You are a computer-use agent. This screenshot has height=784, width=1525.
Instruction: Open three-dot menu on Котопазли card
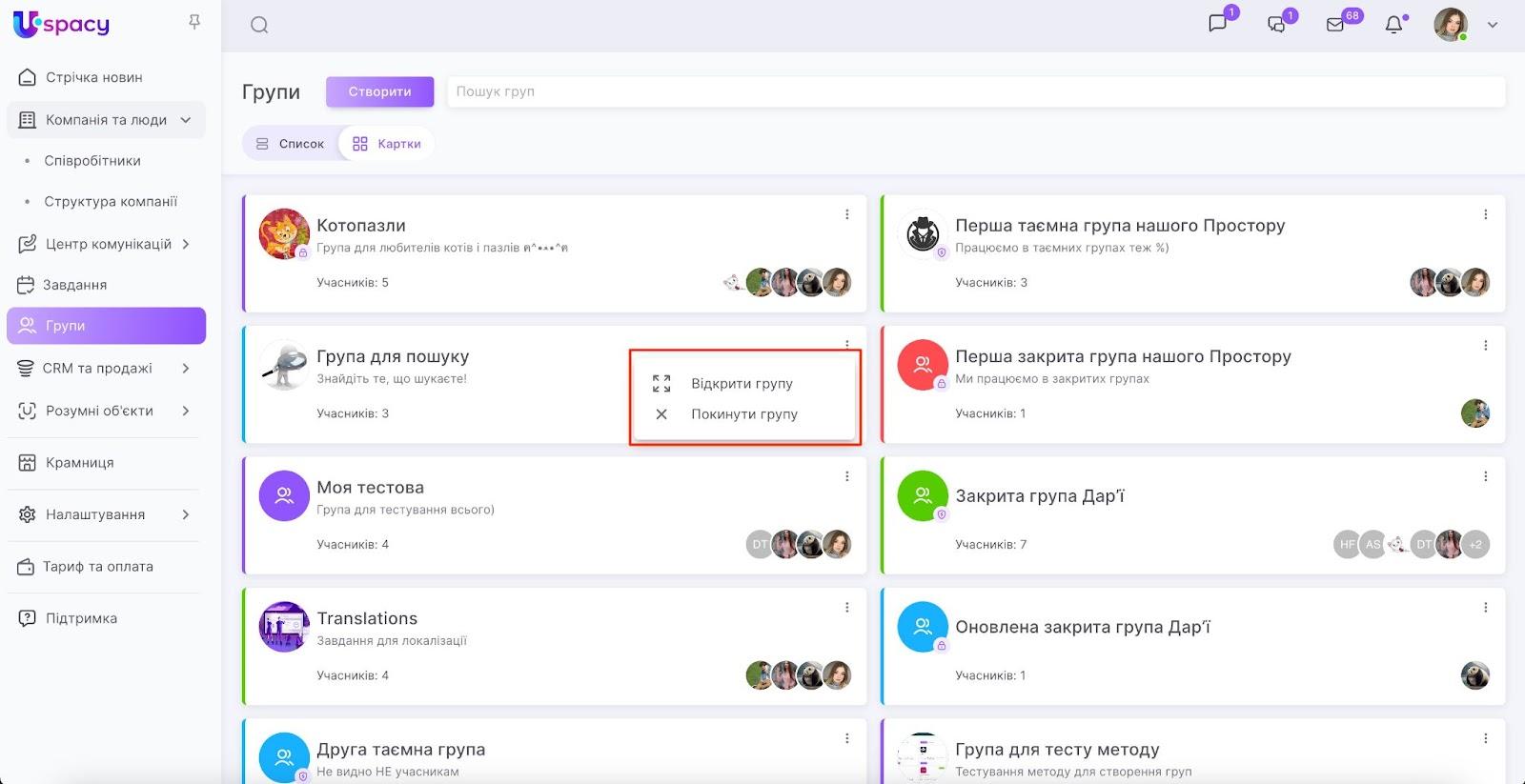[x=846, y=215]
